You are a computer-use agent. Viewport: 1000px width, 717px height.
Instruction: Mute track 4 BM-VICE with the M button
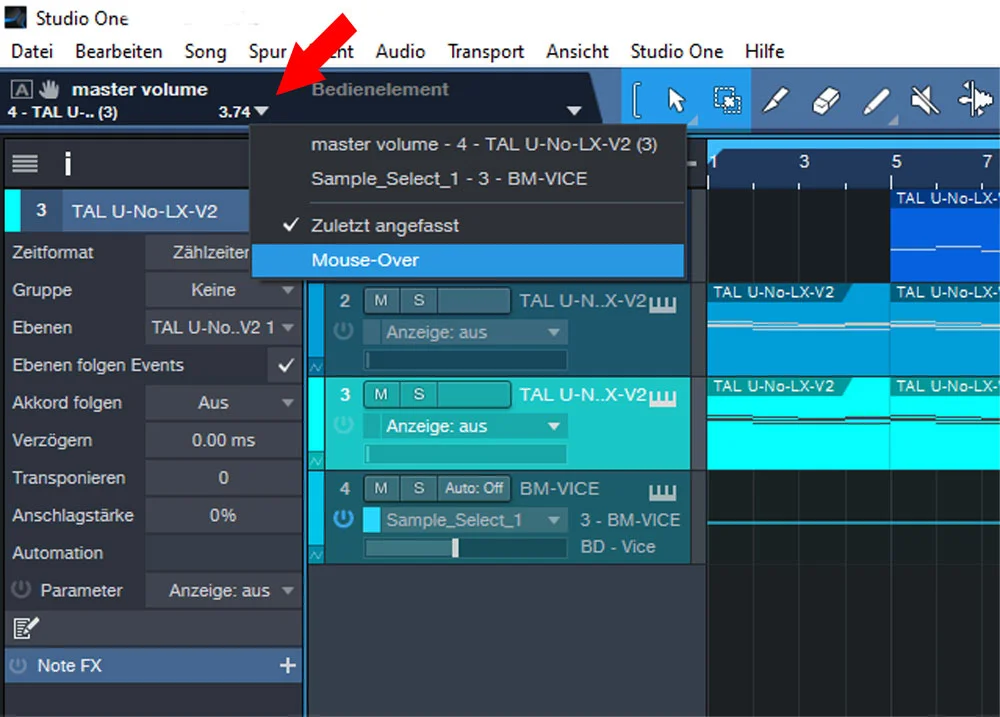click(381, 488)
